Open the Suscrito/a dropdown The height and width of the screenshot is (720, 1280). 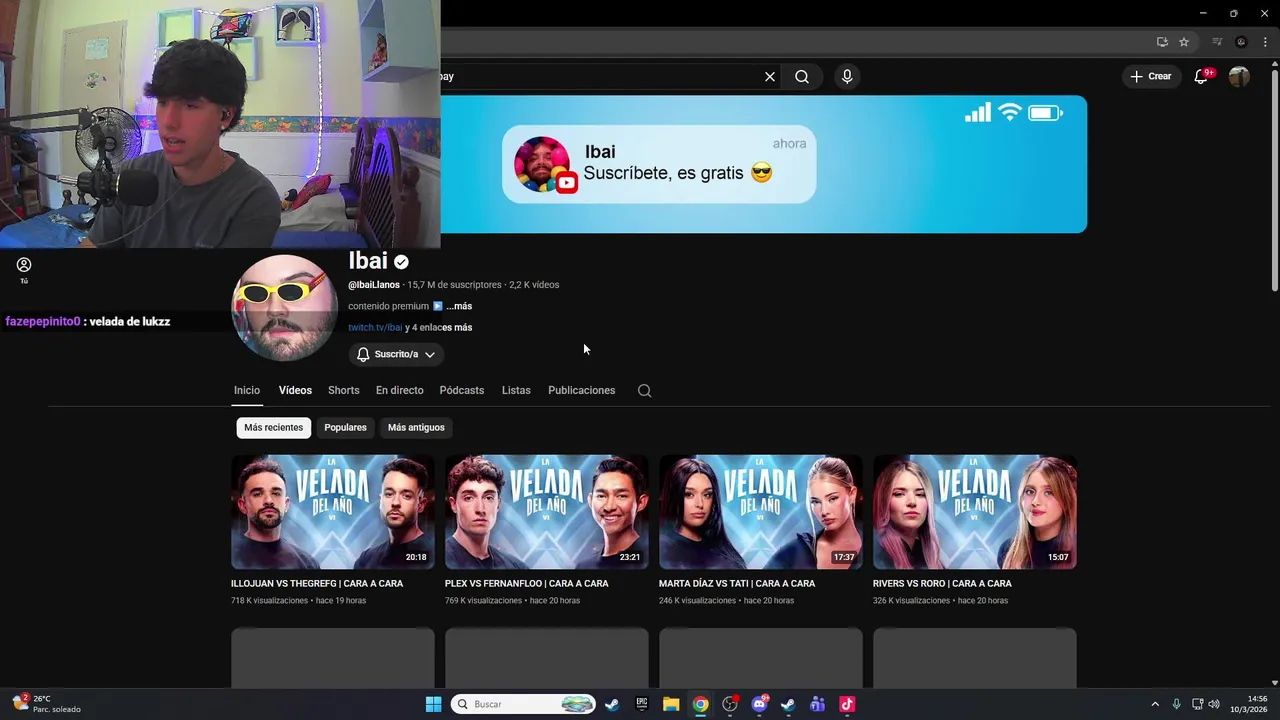point(396,354)
